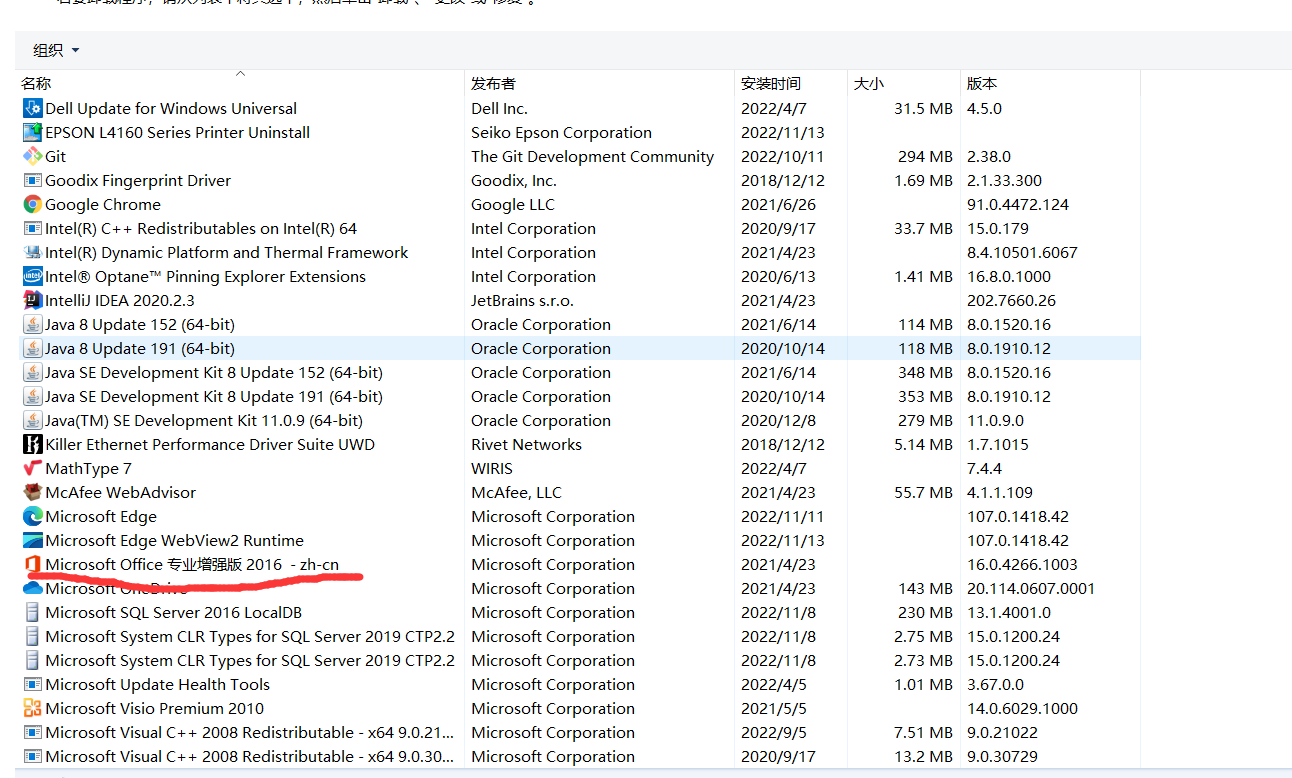
Task: Click the Java SE Development Kit 8 Update 191 icon
Action: coord(32,396)
